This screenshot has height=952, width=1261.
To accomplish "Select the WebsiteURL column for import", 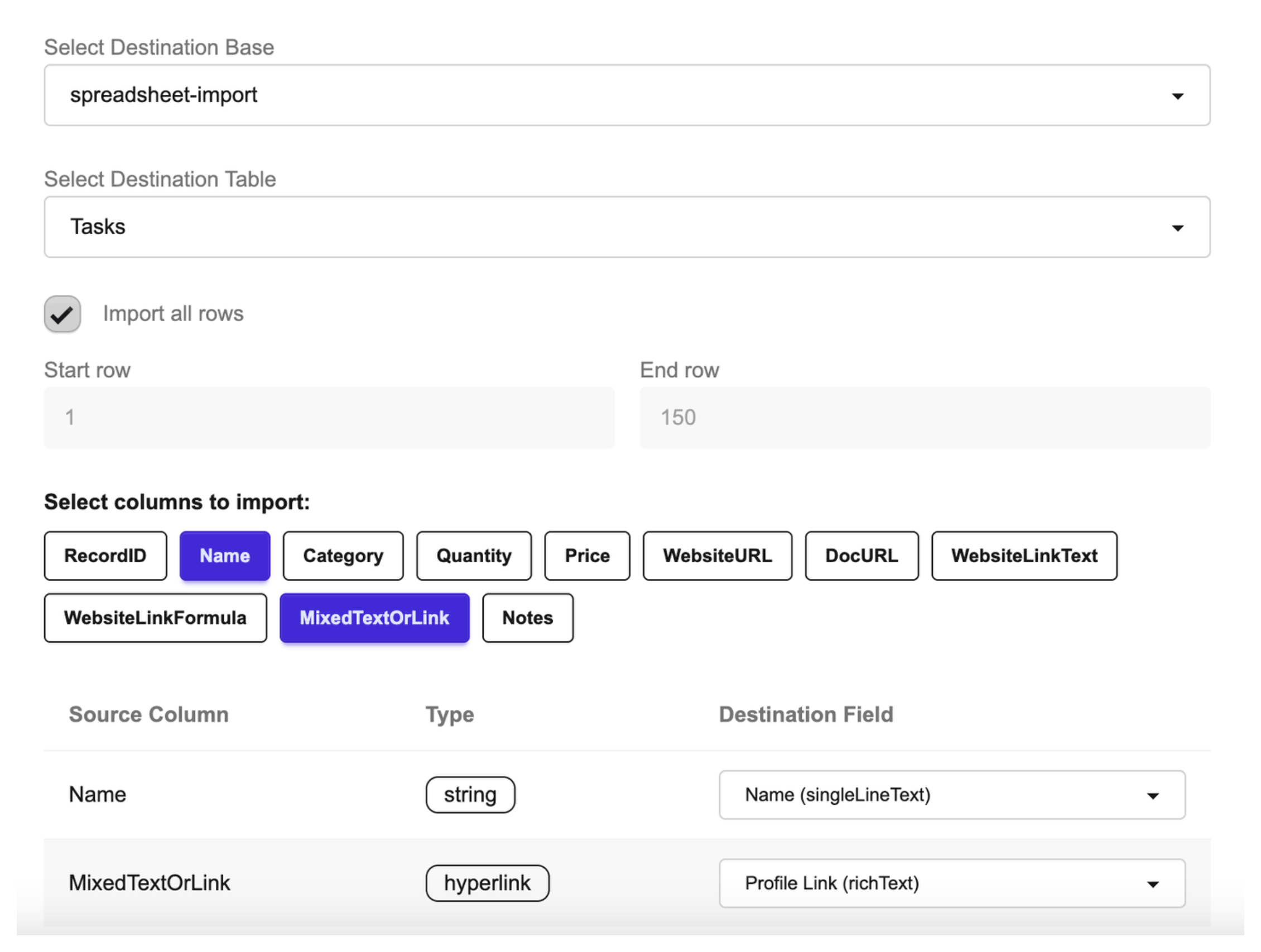I will click(x=717, y=555).
